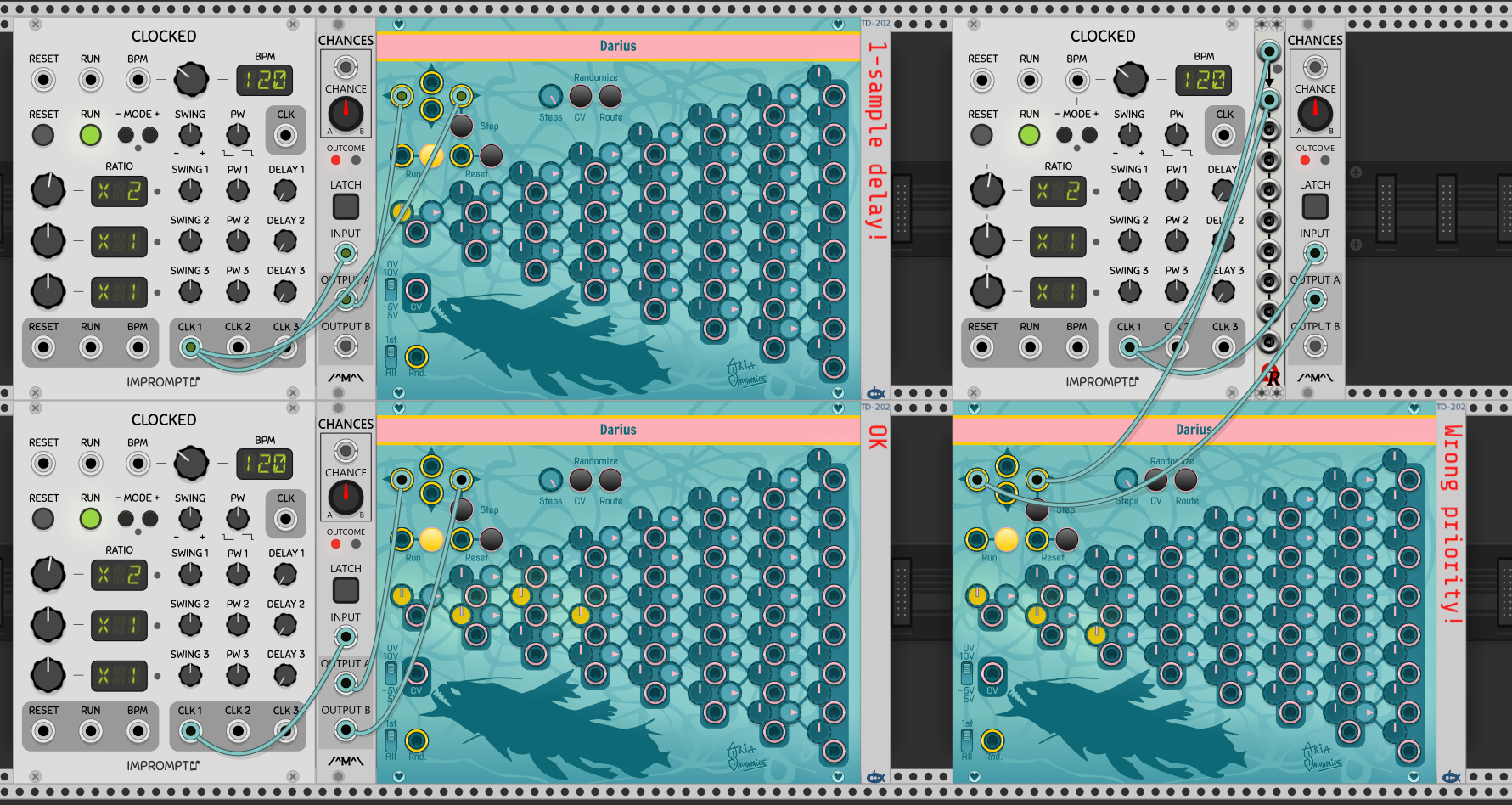Toggle LATCH button on bottom-left Chances

point(346,590)
